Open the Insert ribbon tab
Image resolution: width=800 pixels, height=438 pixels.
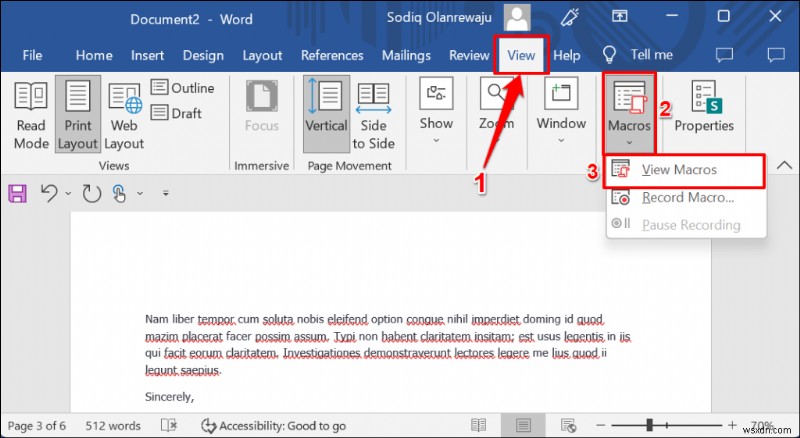pyautogui.click(x=147, y=55)
